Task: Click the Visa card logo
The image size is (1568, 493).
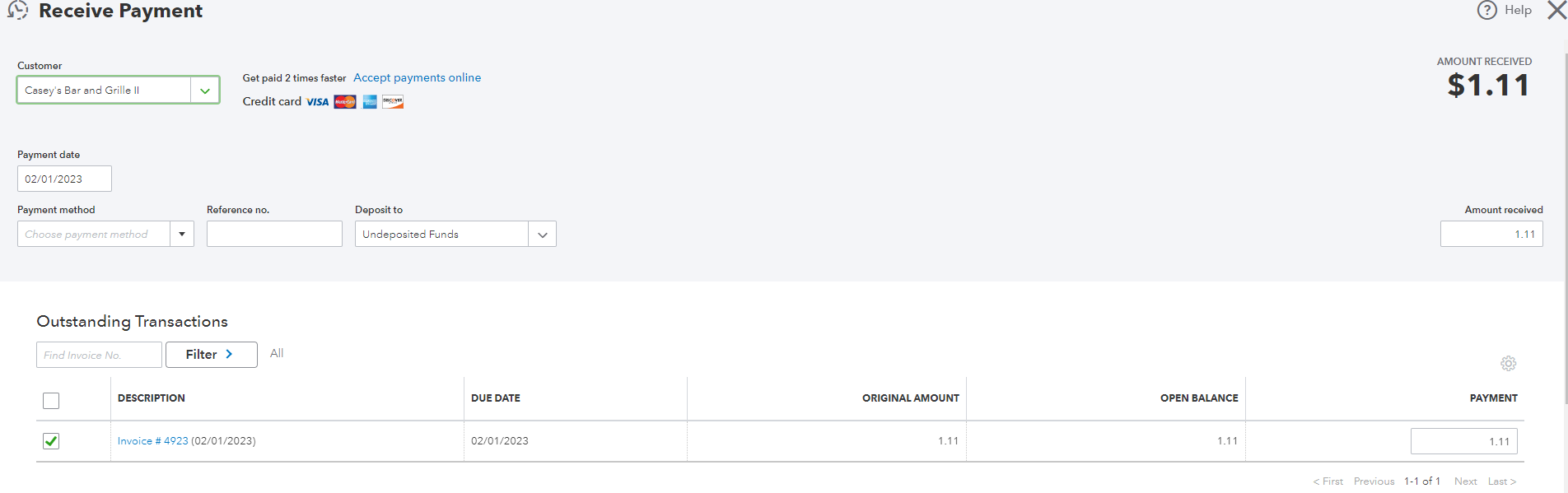Action: [x=317, y=102]
